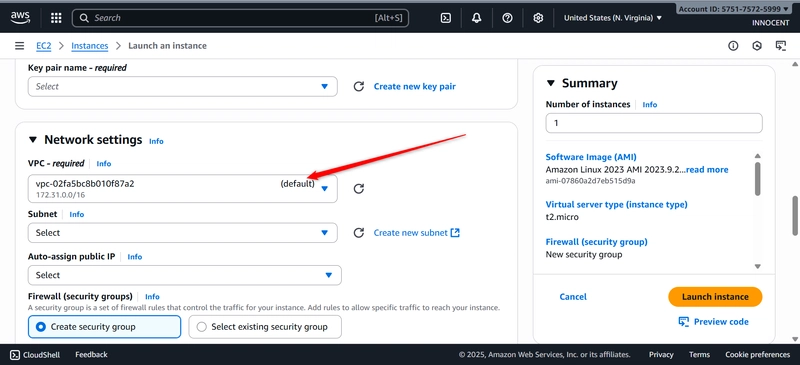Click Firewall (security group) heading in Summary
800x365 pixels.
(x=596, y=242)
